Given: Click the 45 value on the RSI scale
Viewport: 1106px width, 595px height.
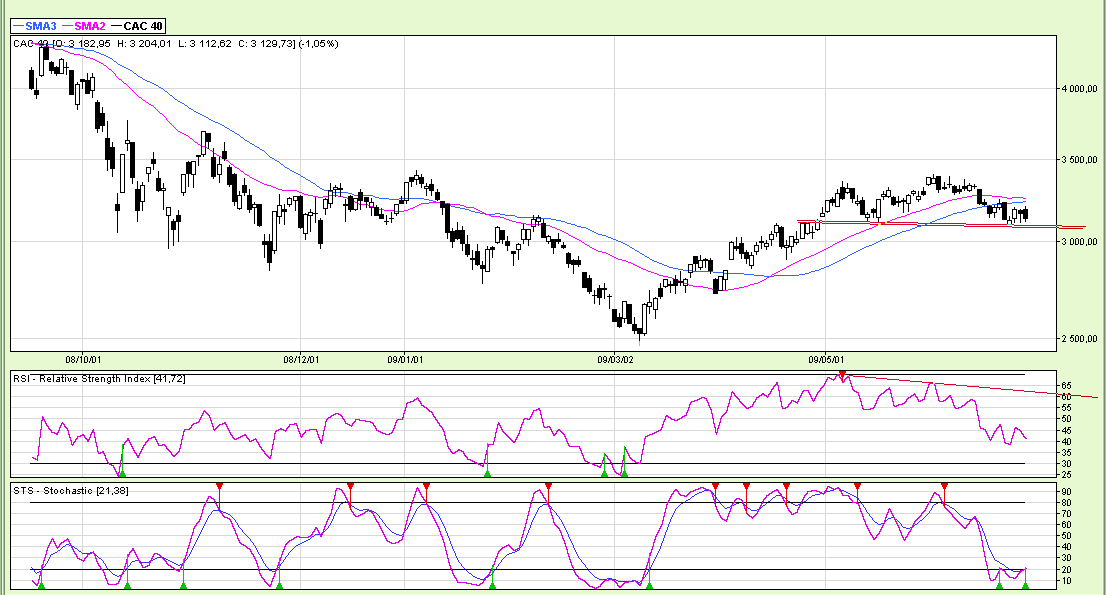Looking at the screenshot, I should tap(1066, 431).
